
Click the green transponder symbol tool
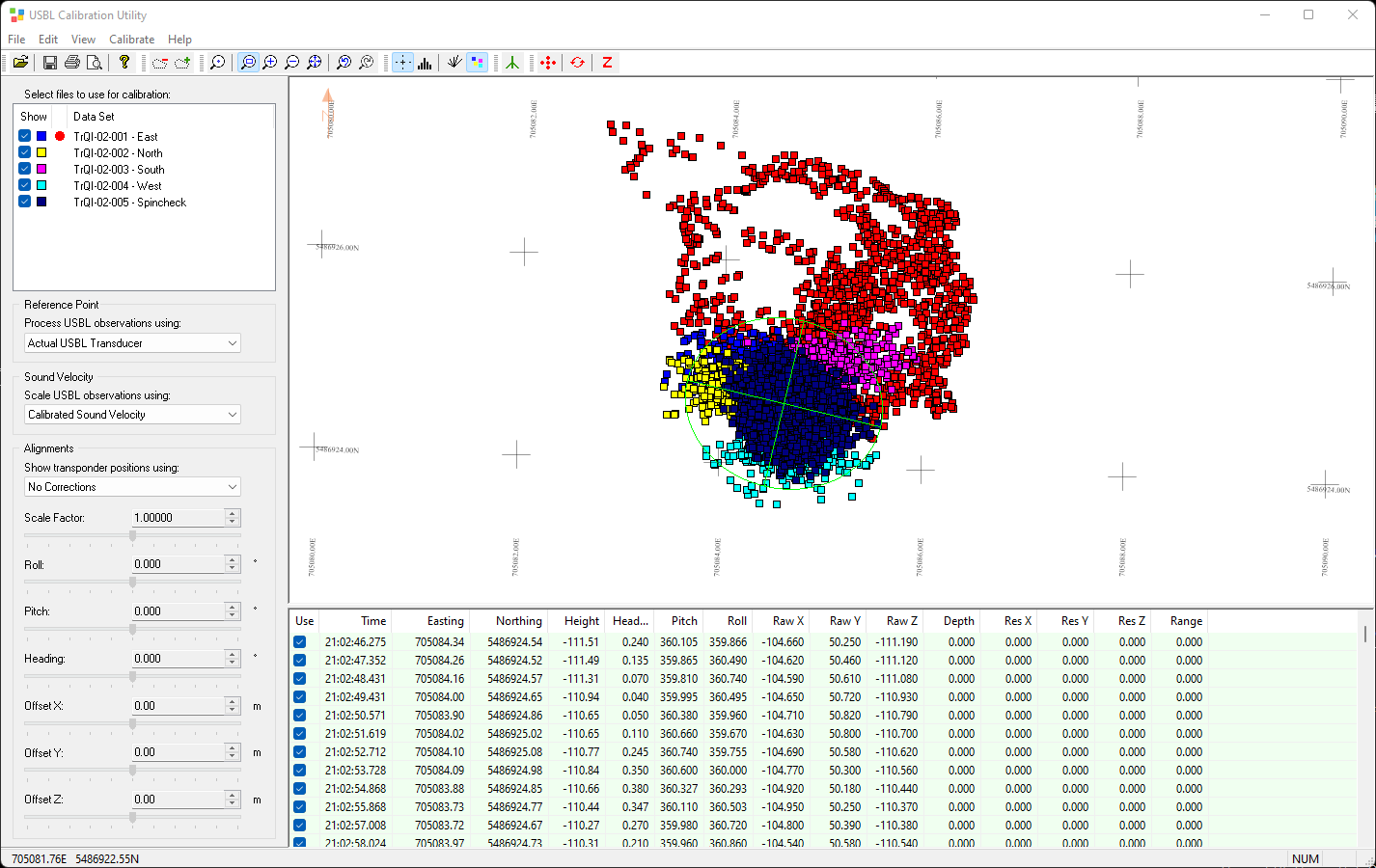point(511,62)
